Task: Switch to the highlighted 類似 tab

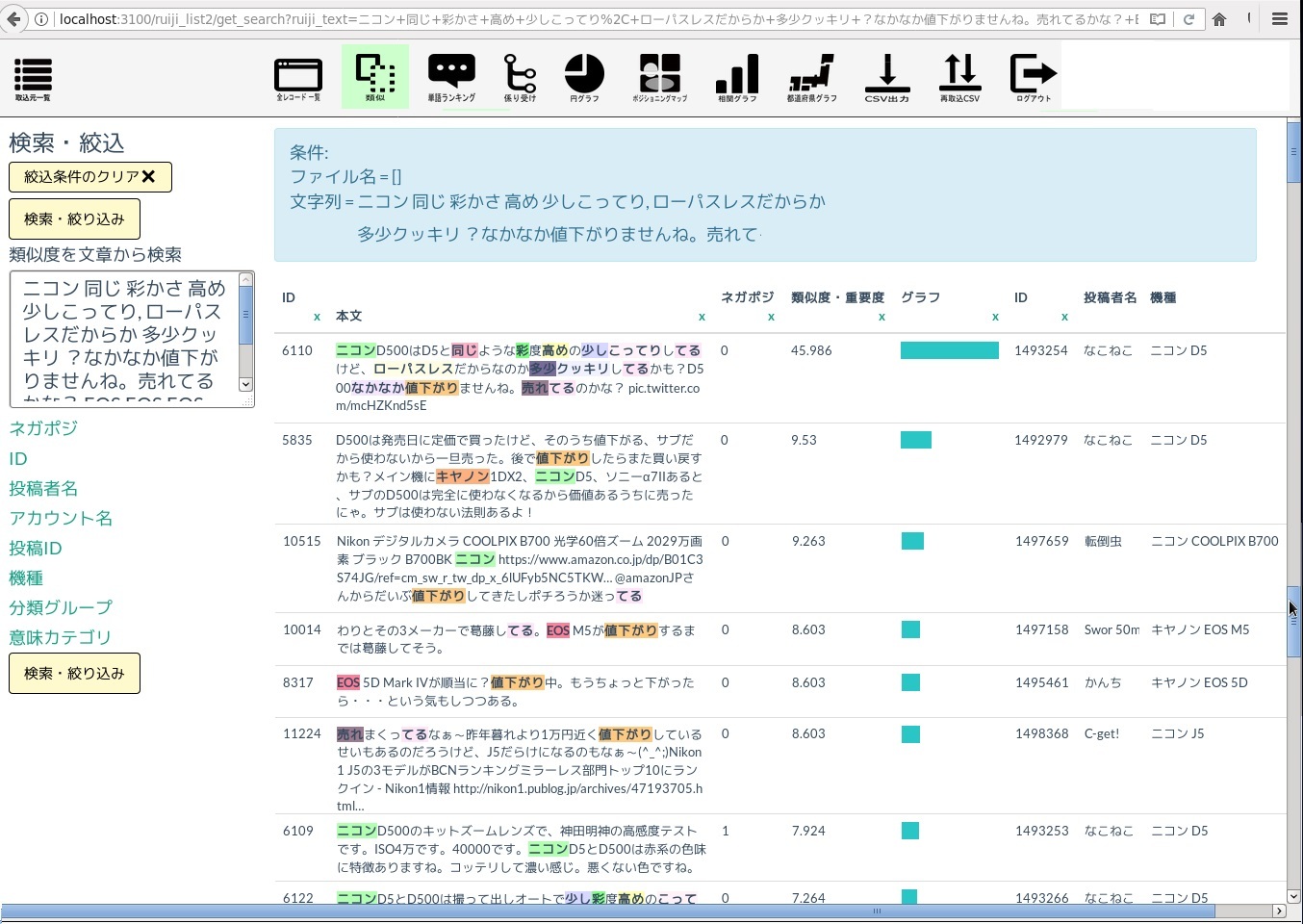Action: click(x=375, y=77)
